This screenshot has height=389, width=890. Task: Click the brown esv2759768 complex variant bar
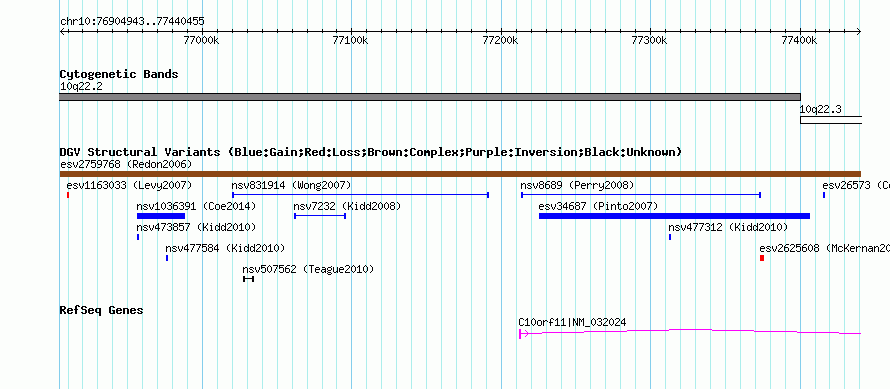(x=460, y=174)
